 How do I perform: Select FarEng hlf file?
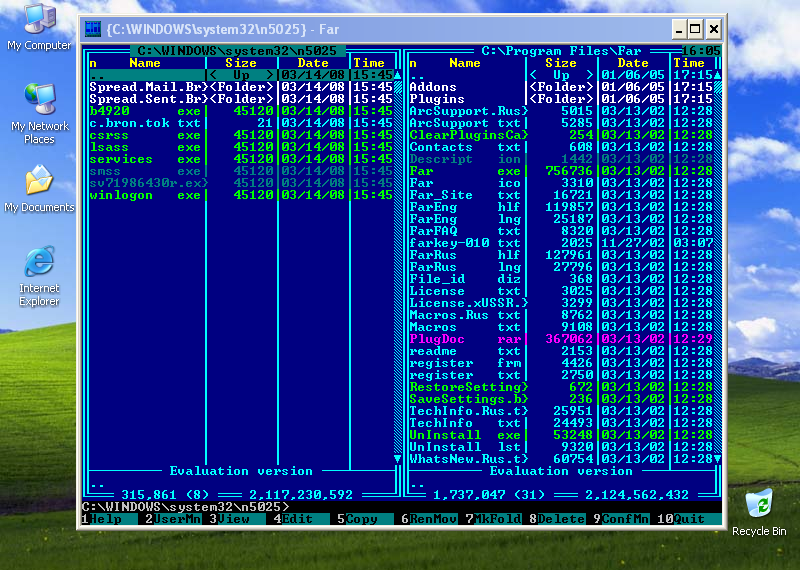561,207
